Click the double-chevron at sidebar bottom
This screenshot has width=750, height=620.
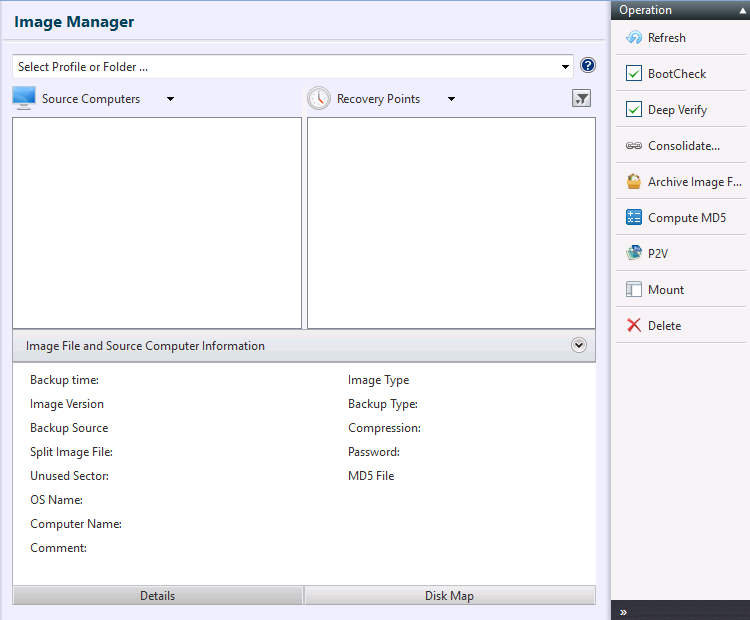tap(623, 611)
